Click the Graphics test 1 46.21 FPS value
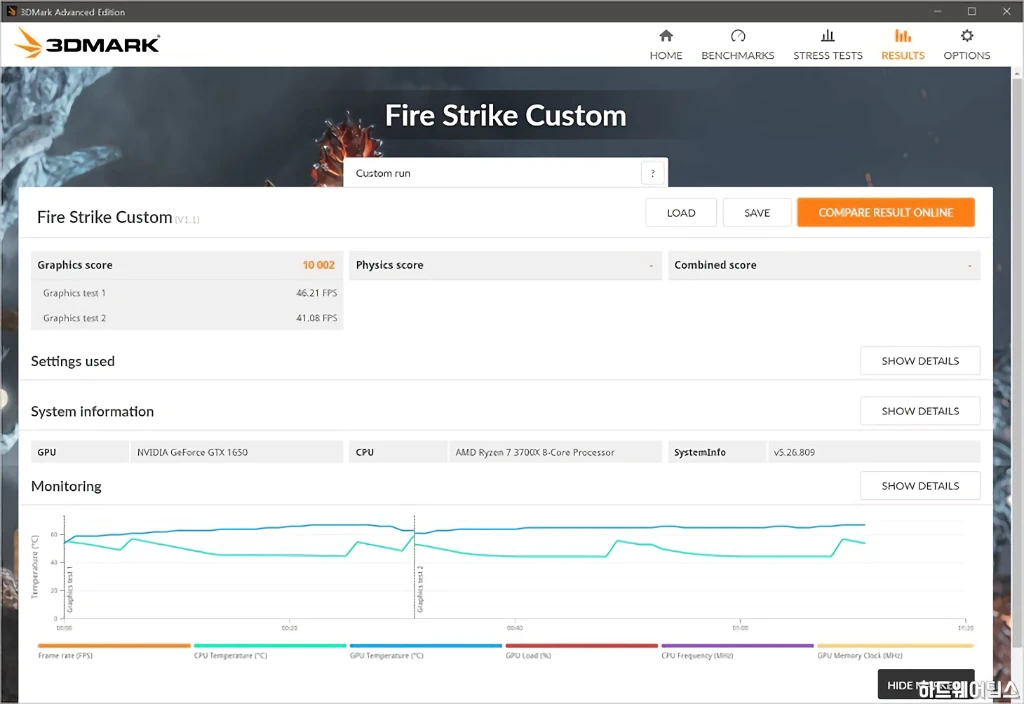 pyautogui.click(x=317, y=293)
